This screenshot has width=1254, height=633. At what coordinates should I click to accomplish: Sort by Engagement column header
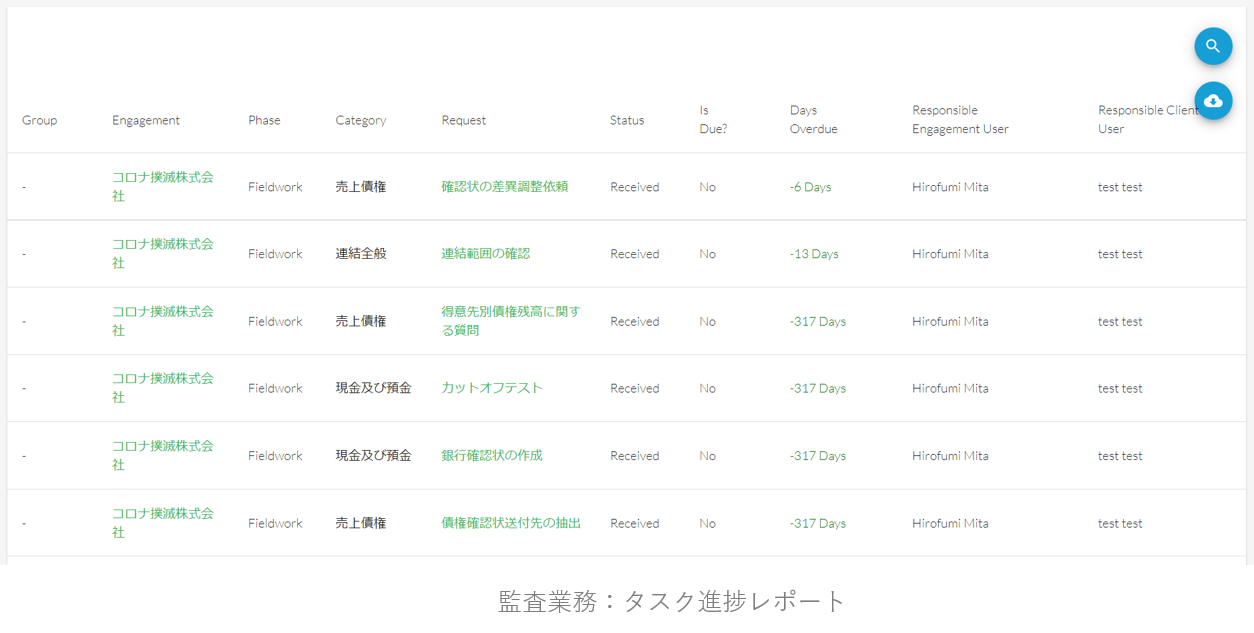(146, 120)
